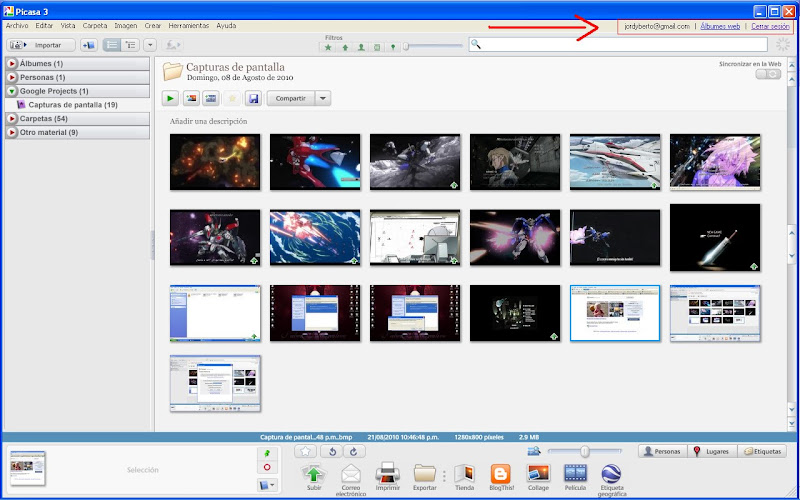Open the Personas panel button
This screenshot has height=500, width=800.
[662, 452]
